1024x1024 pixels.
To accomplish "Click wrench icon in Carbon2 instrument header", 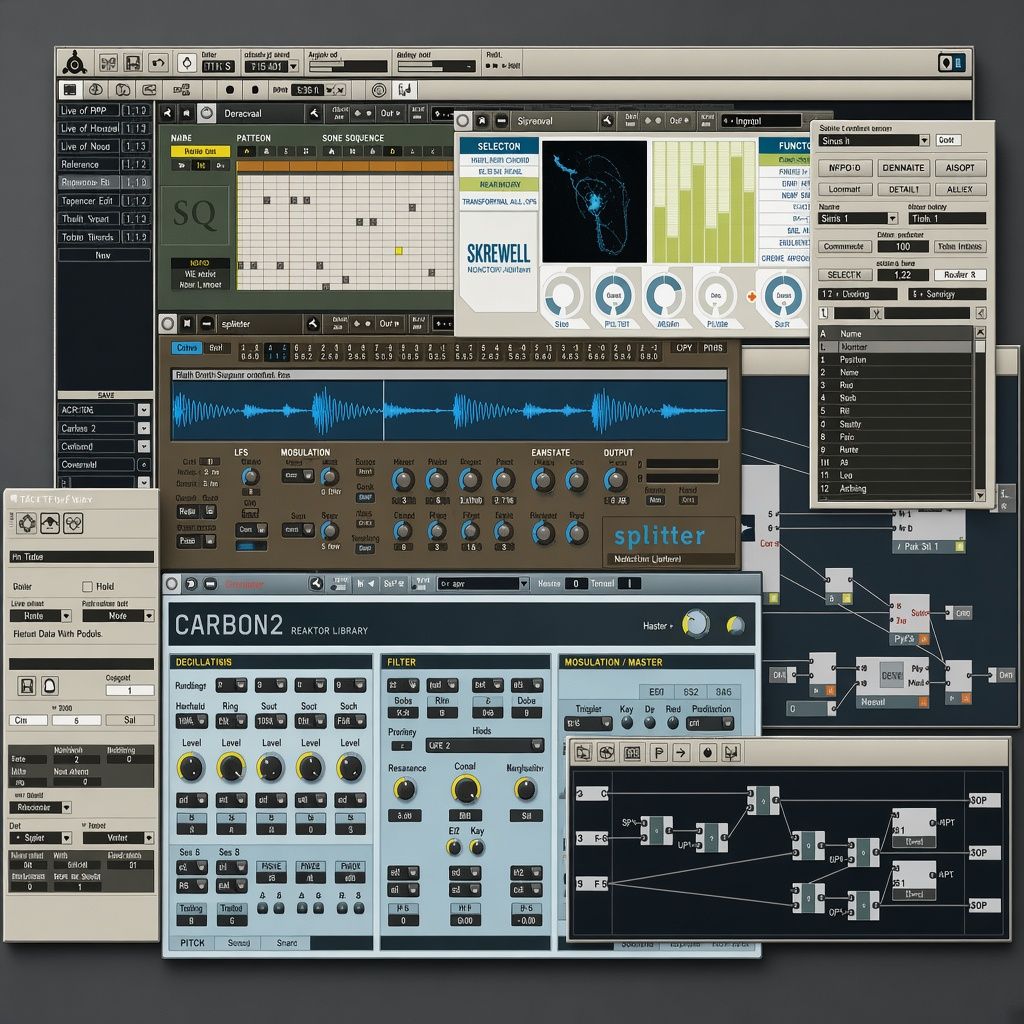I will 316,584.
